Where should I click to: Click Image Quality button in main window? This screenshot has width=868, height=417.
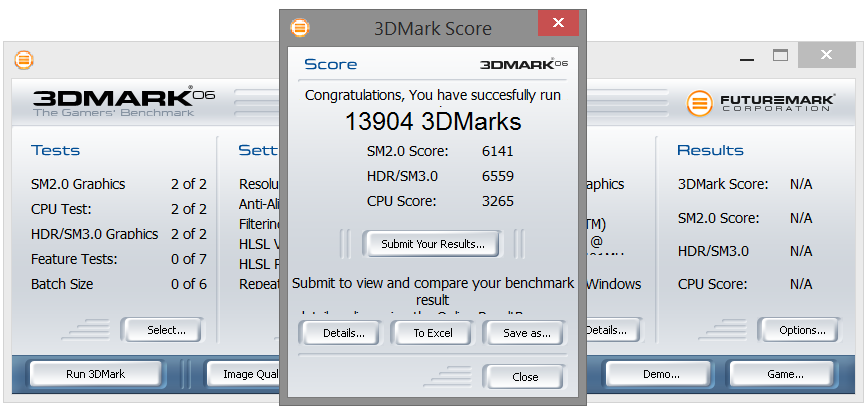244,374
